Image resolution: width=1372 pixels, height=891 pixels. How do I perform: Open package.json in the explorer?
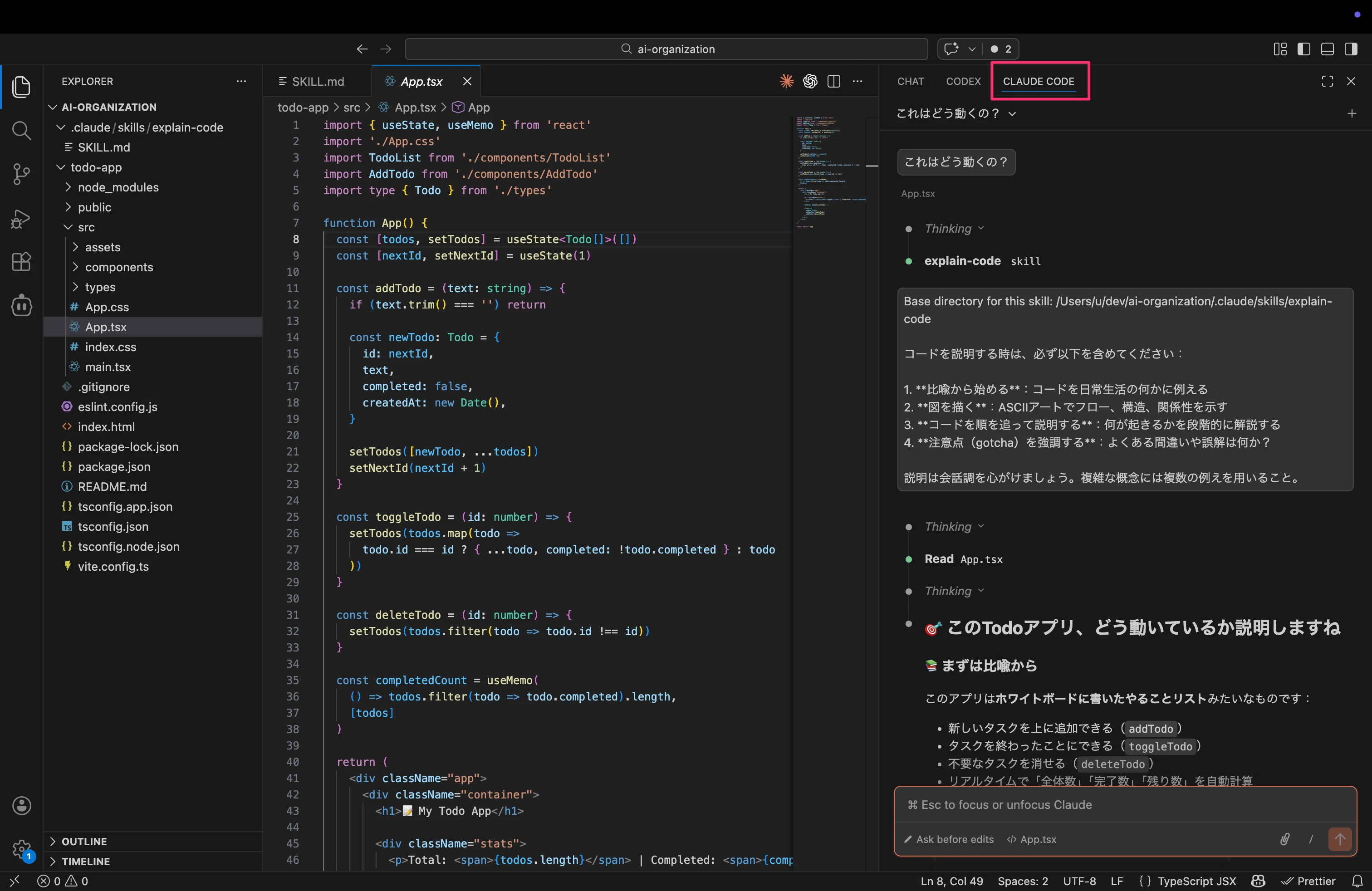pos(153,466)
